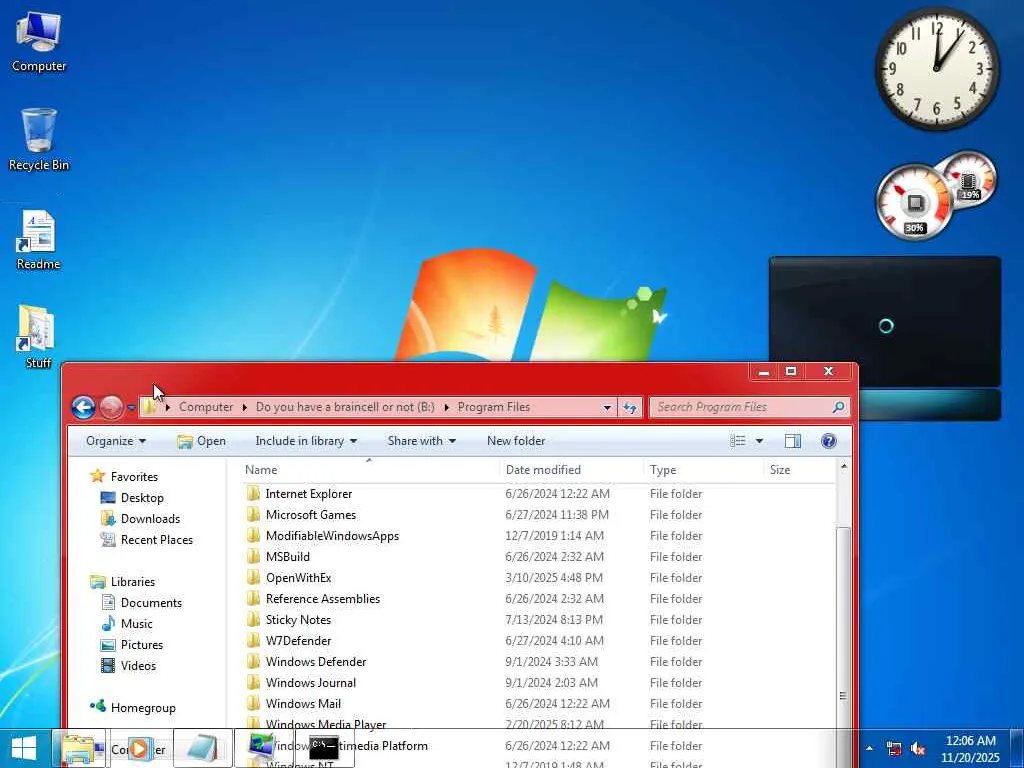Click the 'Do you have a braincell or not (B:)' breadcrumb
The image size is (1024, 768).
(345, 407)
